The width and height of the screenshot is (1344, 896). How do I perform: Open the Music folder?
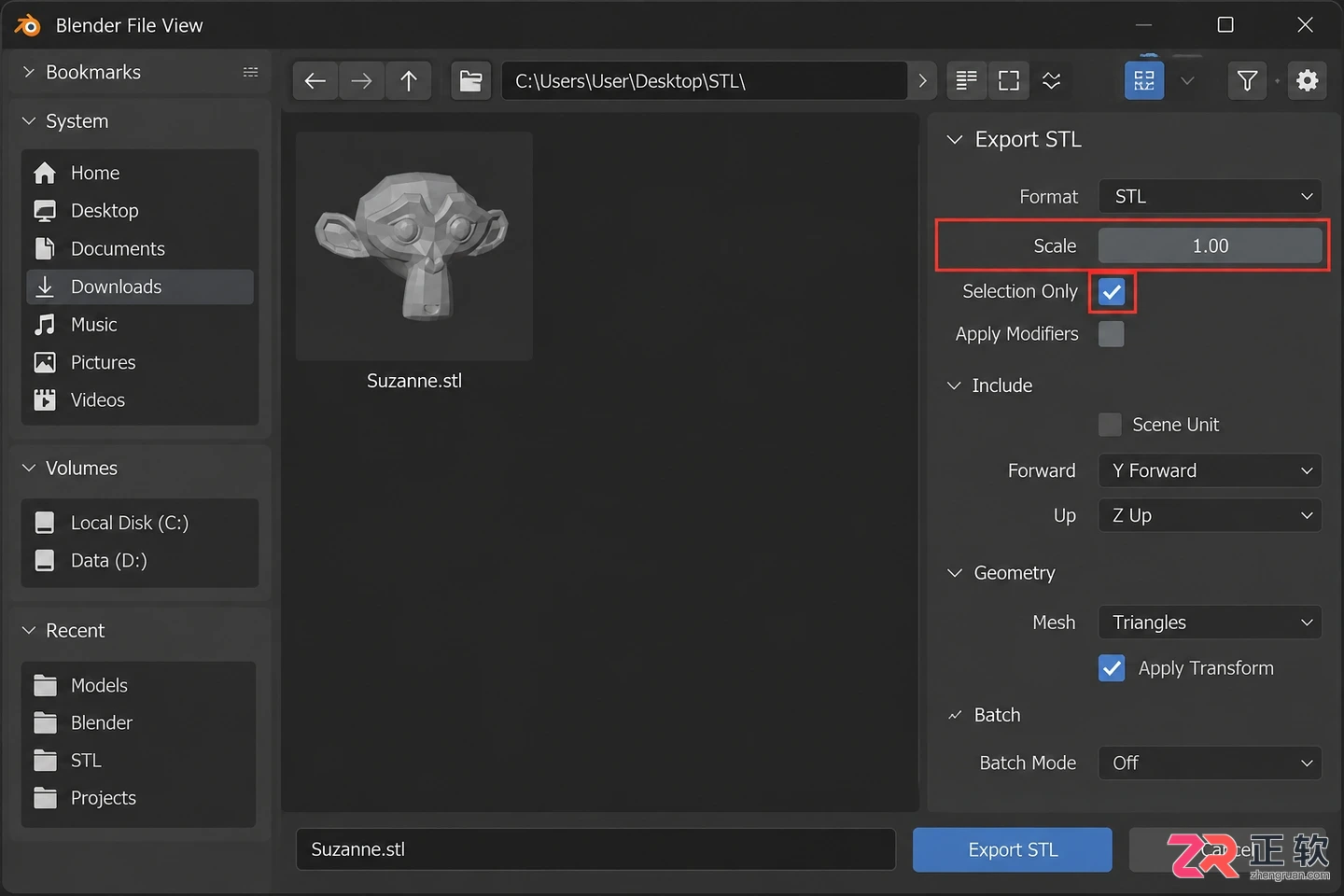coord(140,325)
